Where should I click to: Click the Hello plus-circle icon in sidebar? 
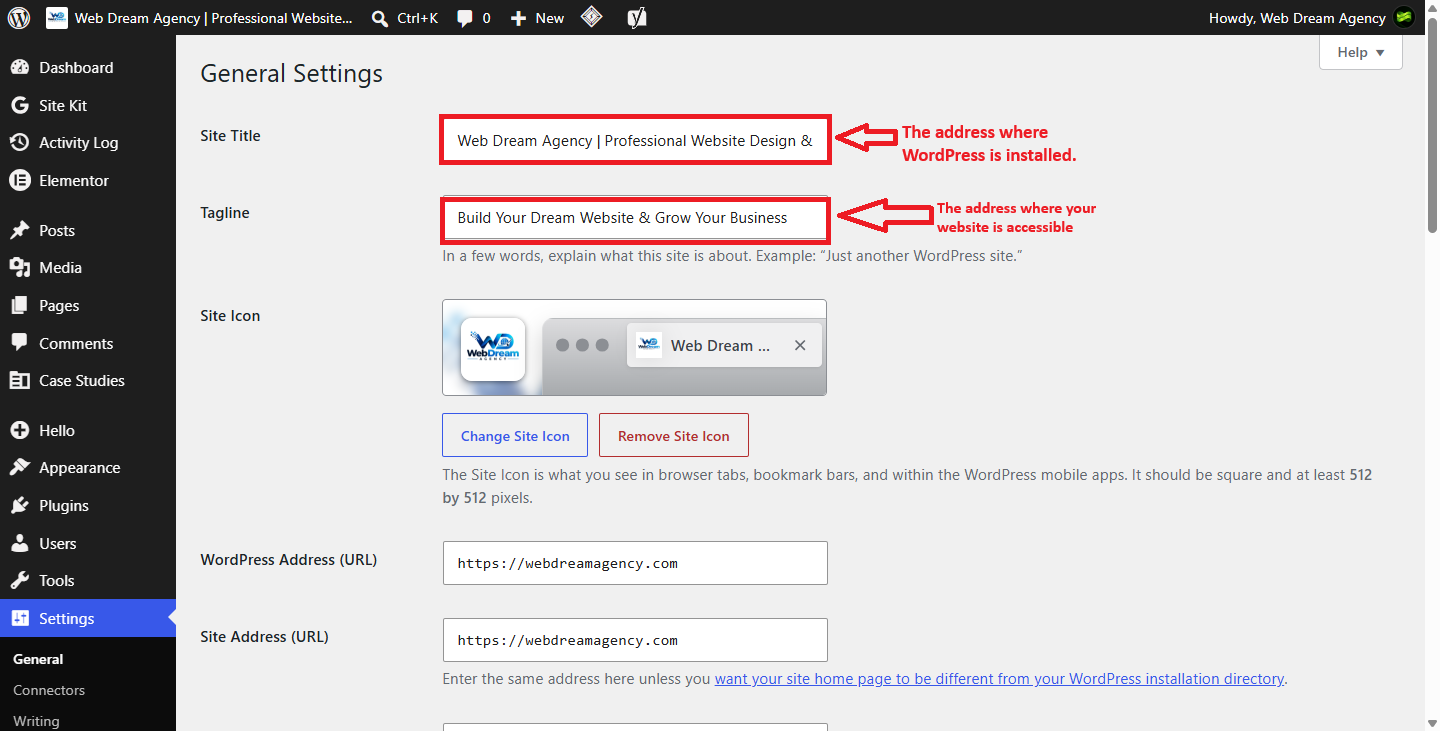point(20,431)
